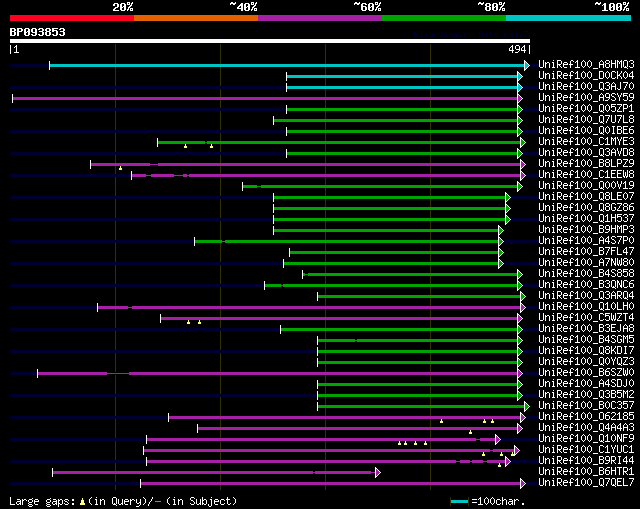
Task: Click the white query sequence bar
Action: pos(270,41)
